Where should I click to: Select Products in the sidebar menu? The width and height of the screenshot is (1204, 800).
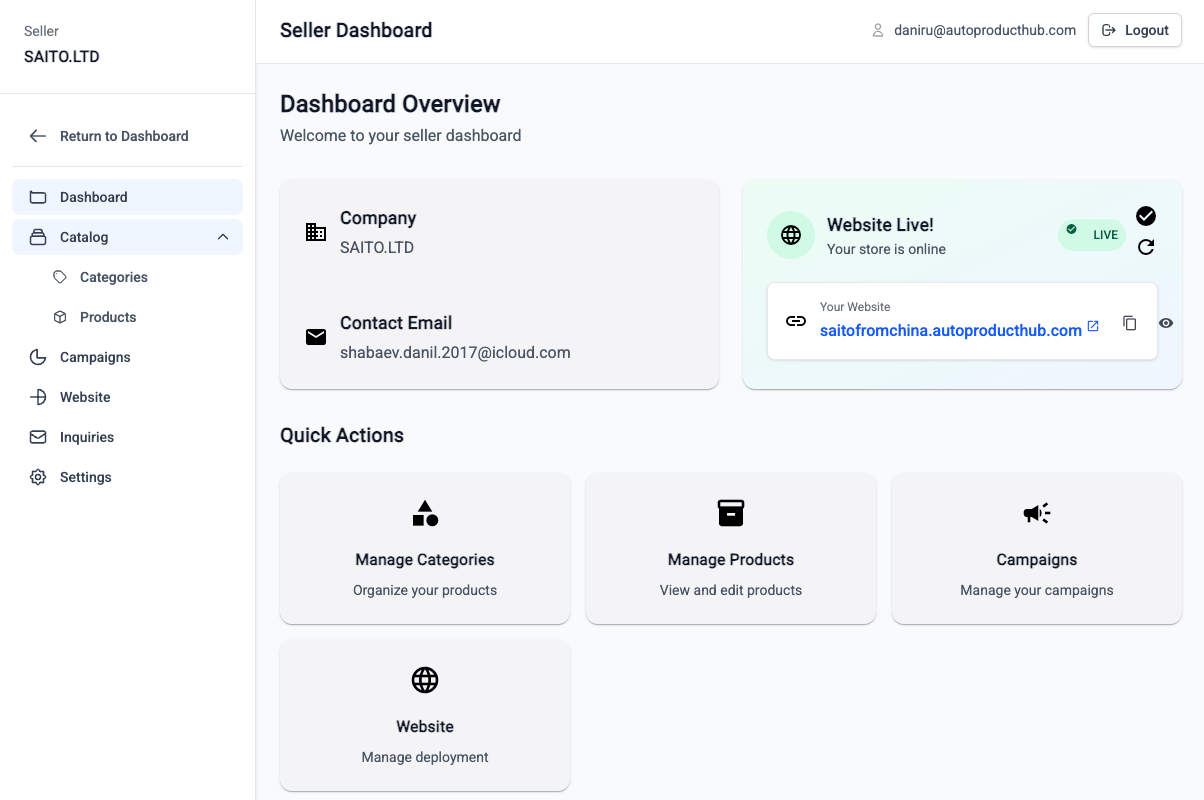(x=108, y=317)
